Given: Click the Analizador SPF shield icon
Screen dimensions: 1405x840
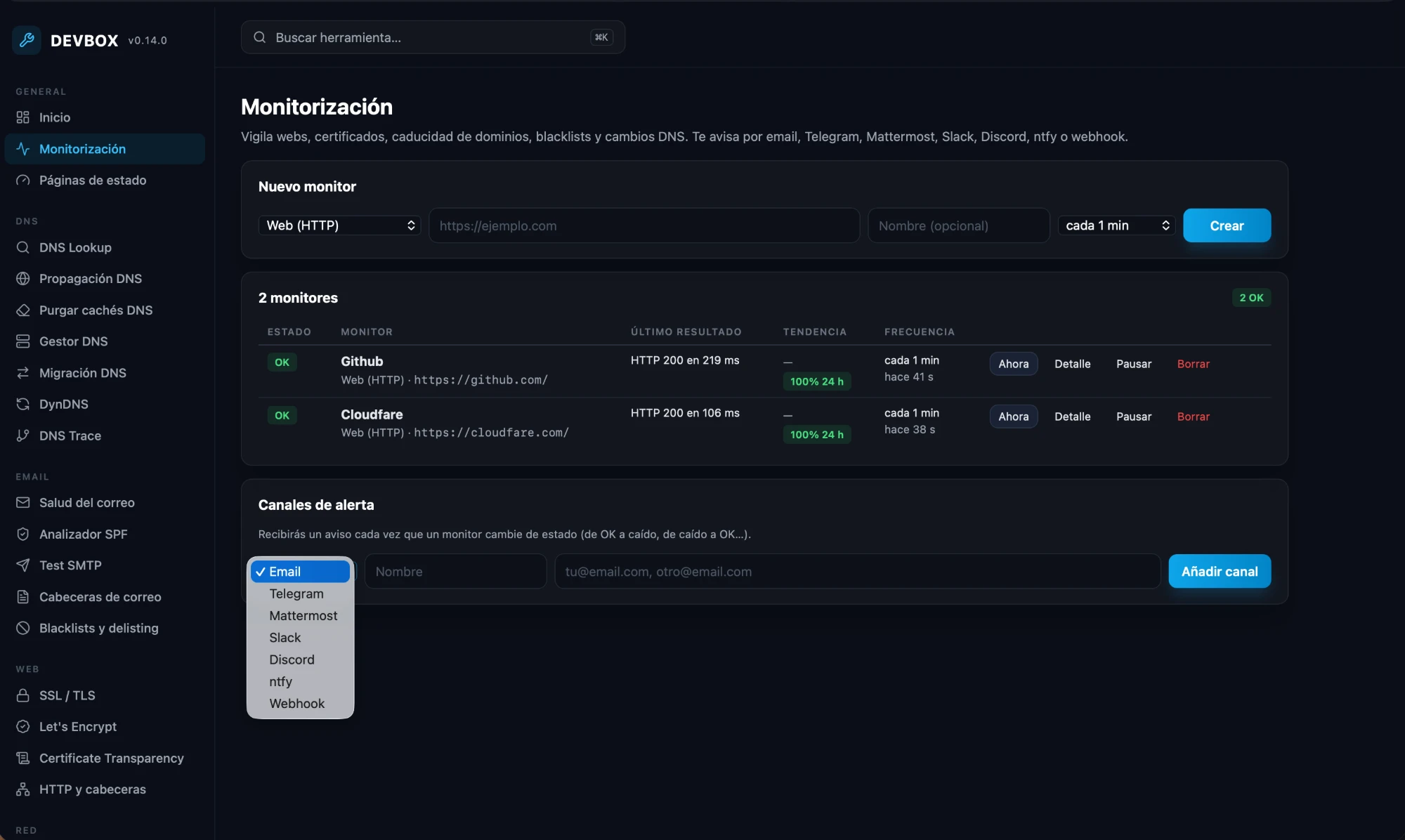Looking at the screenshot, I should [23, 534].
